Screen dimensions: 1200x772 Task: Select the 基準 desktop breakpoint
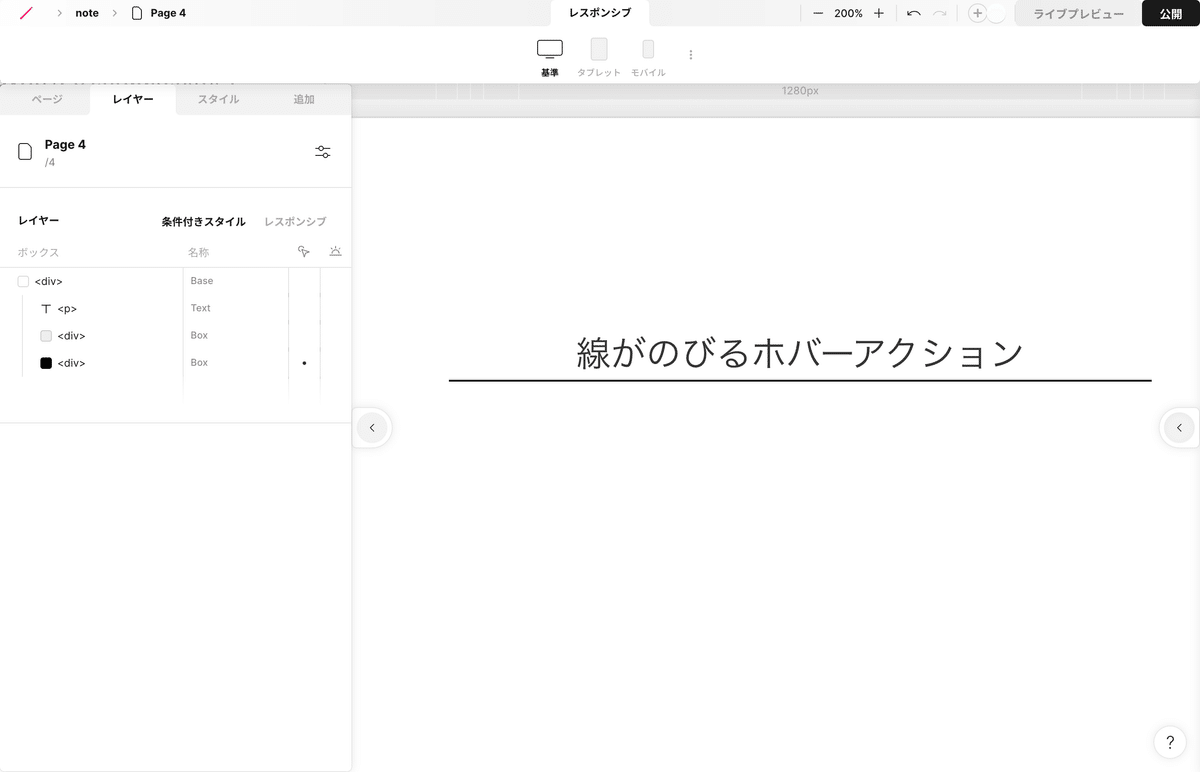tap(550, 58)
